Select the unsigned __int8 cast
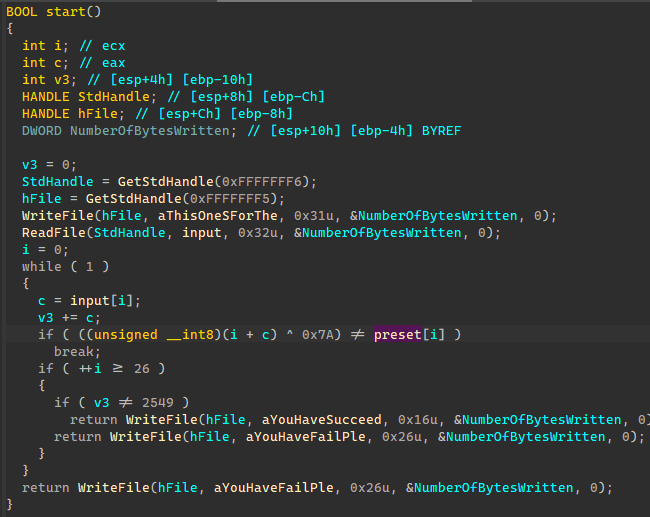Image resolution: width=650 pixels, height=517 pixels. click(154, 335)
